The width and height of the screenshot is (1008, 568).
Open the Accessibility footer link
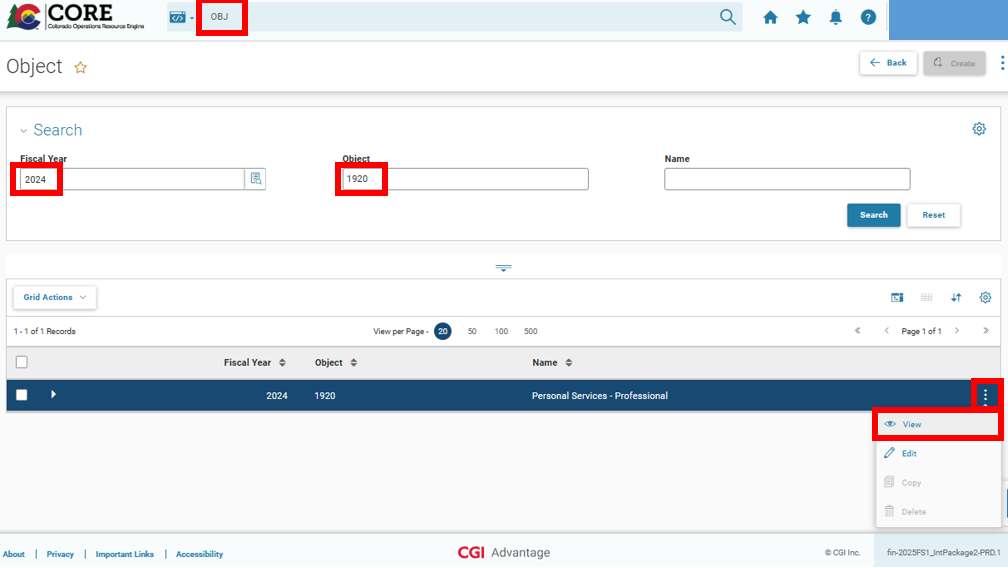(199, 555)
